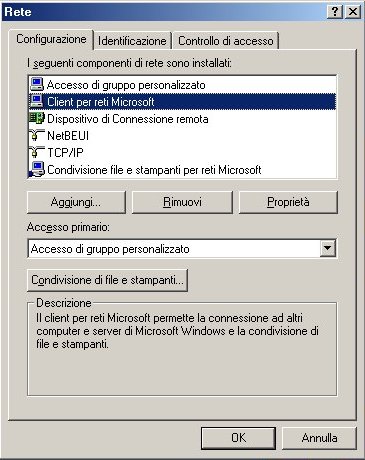Open the Controllo di accesso tab

[x=226, y=41]
